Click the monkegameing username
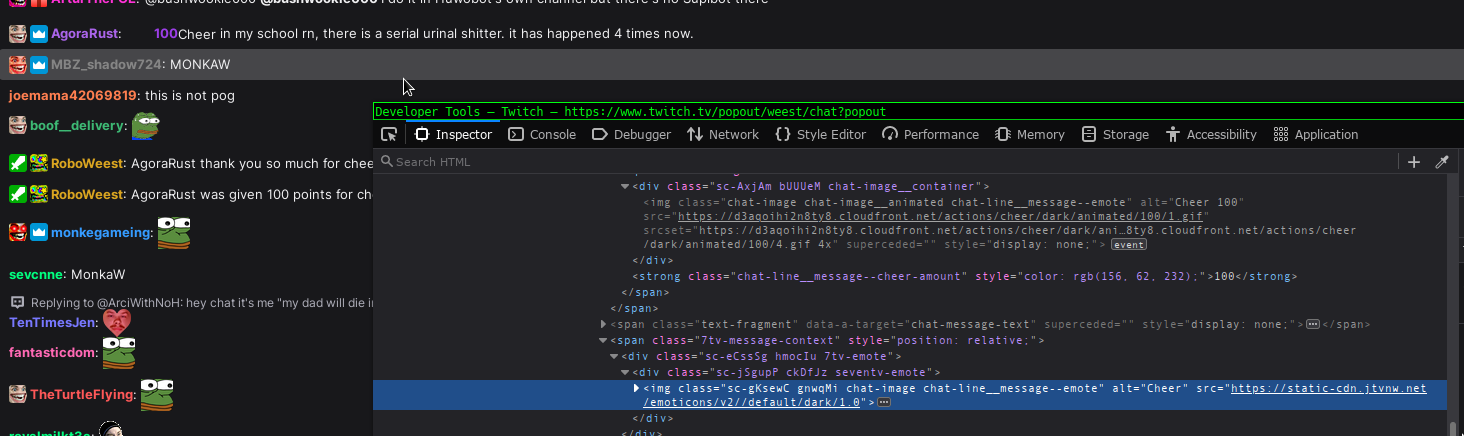 (x=101, y=233)
